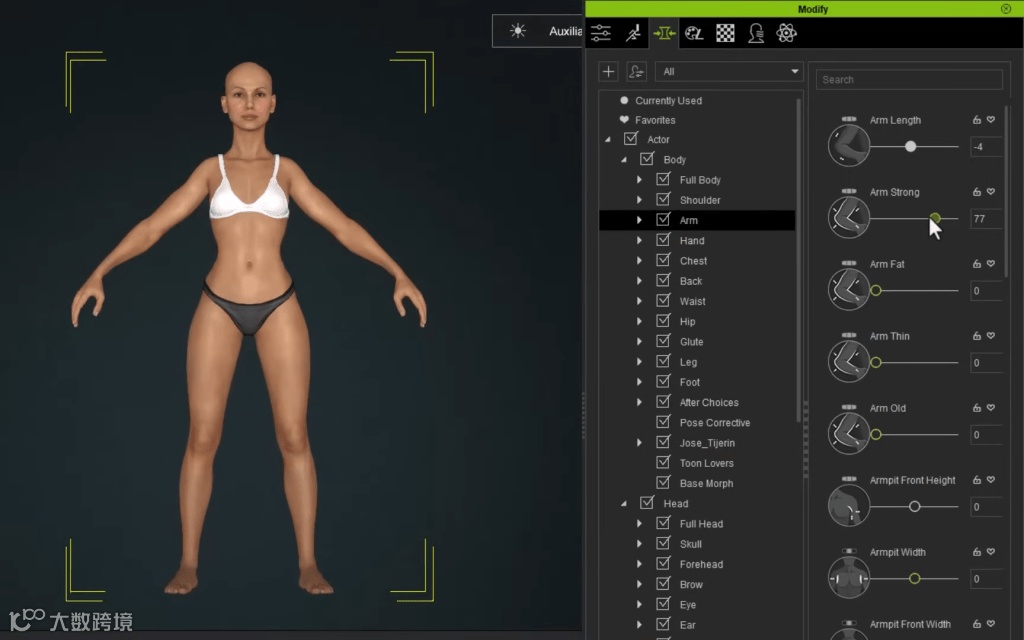
Task: Toggle the Body checkbox
Action: click(647, 159)
